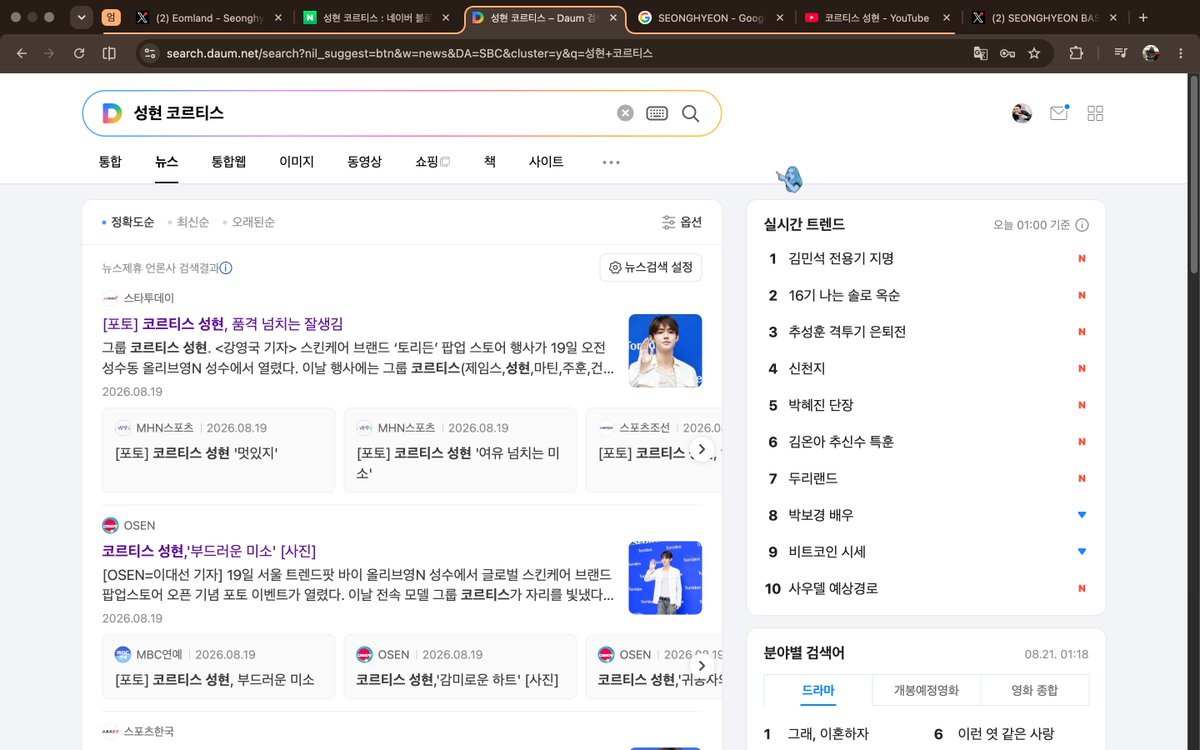Viewport: 1200px width, 750px height.
Task: Open the media control icon in toolbar
Action: point(1121,53)
